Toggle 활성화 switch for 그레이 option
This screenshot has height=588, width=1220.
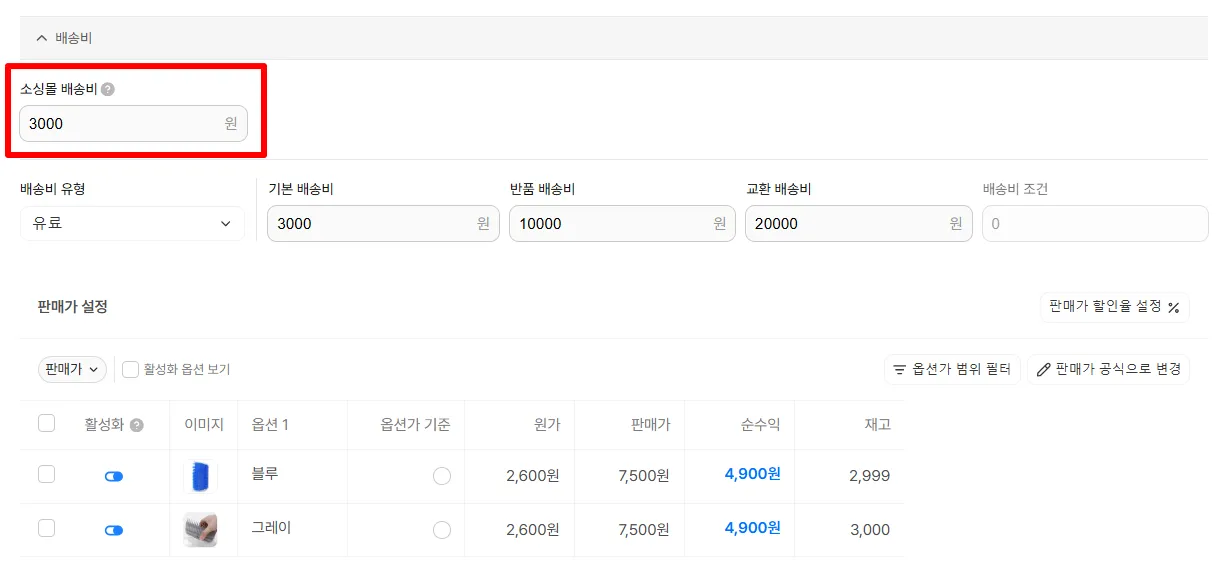tap(114, 530)
